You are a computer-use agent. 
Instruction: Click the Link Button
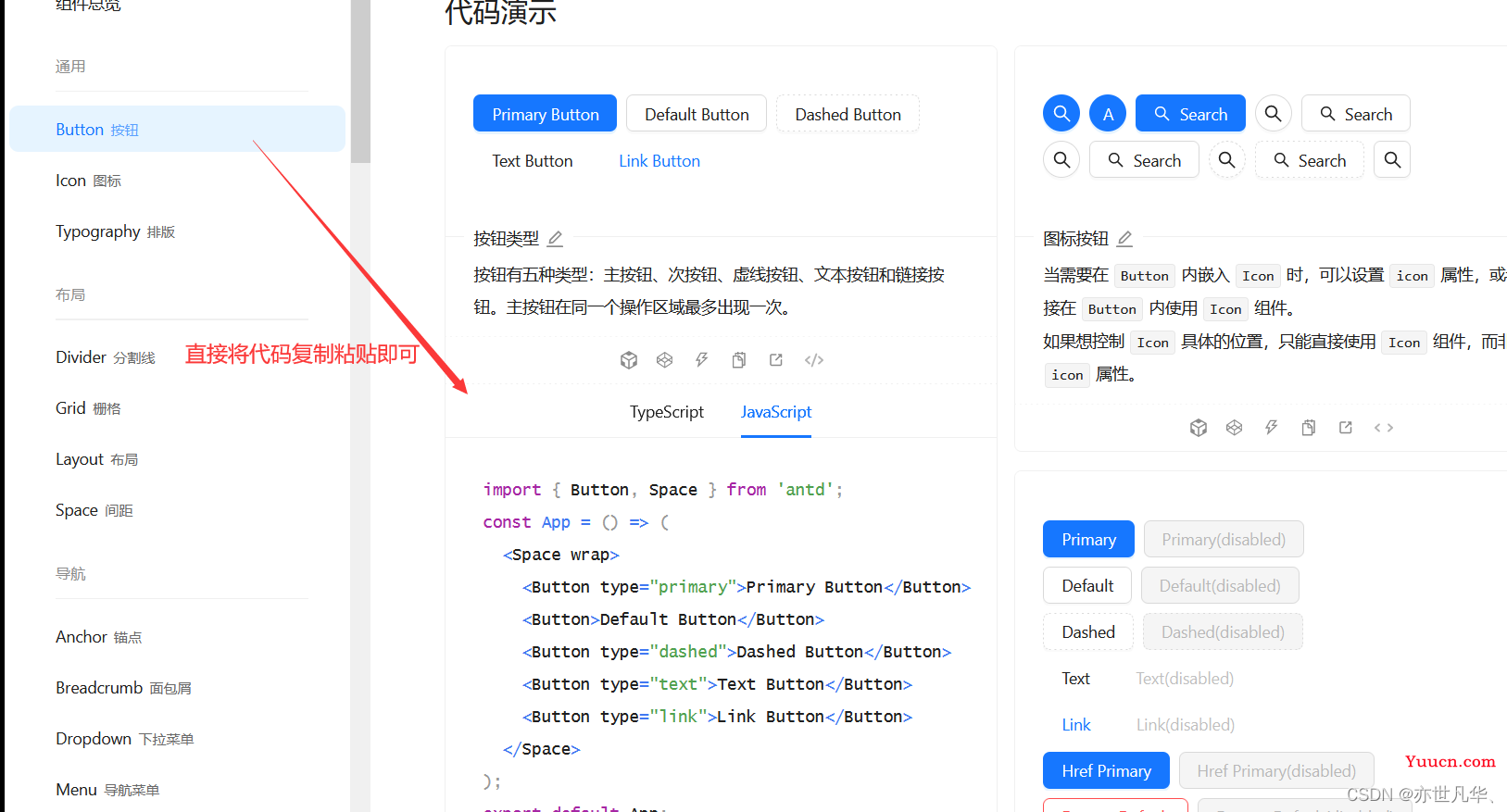click(659, 160)
